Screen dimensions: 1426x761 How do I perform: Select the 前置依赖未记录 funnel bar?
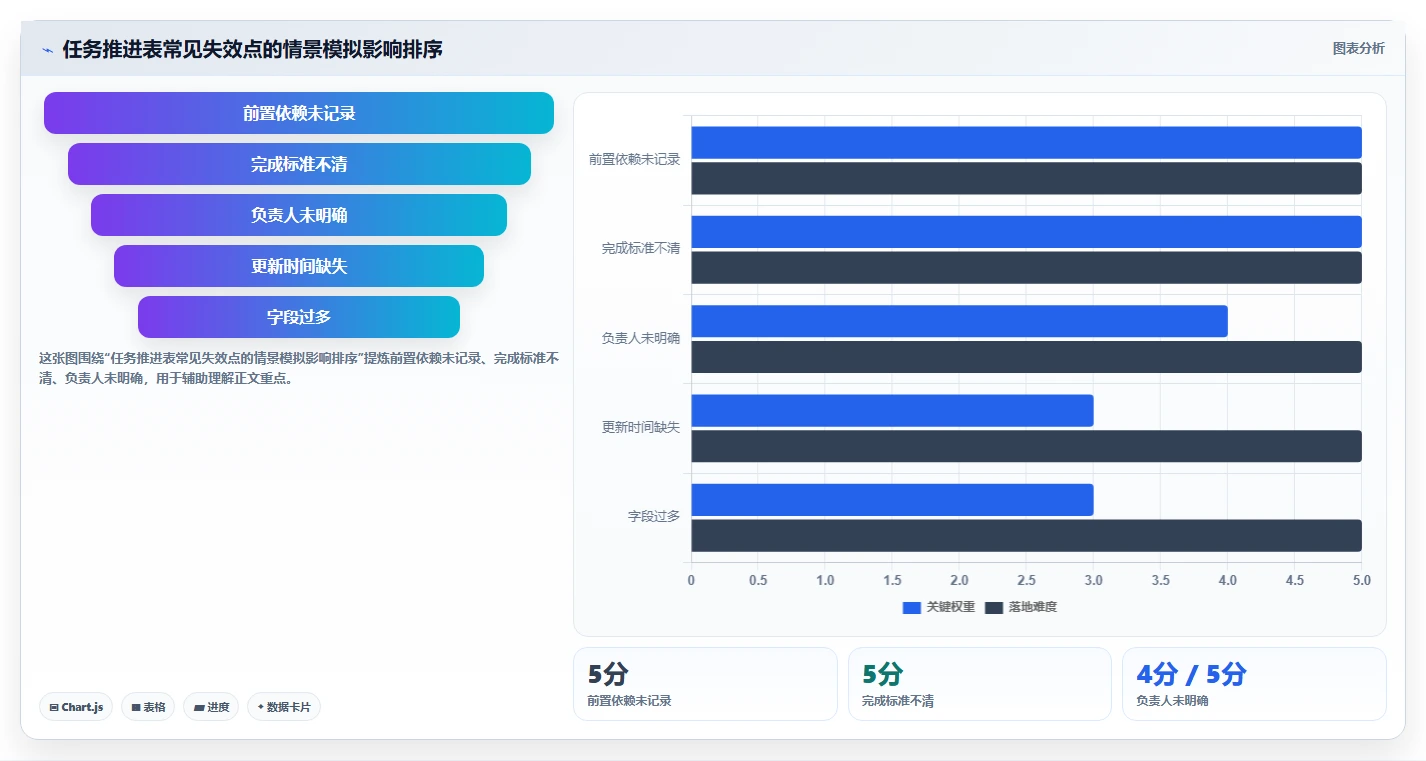click(299, 113)
